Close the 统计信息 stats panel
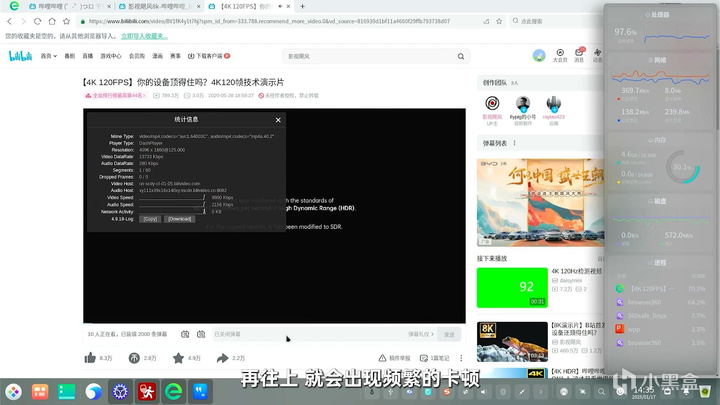Viewport: 720px width, 405px height. [x=278, y=120]
